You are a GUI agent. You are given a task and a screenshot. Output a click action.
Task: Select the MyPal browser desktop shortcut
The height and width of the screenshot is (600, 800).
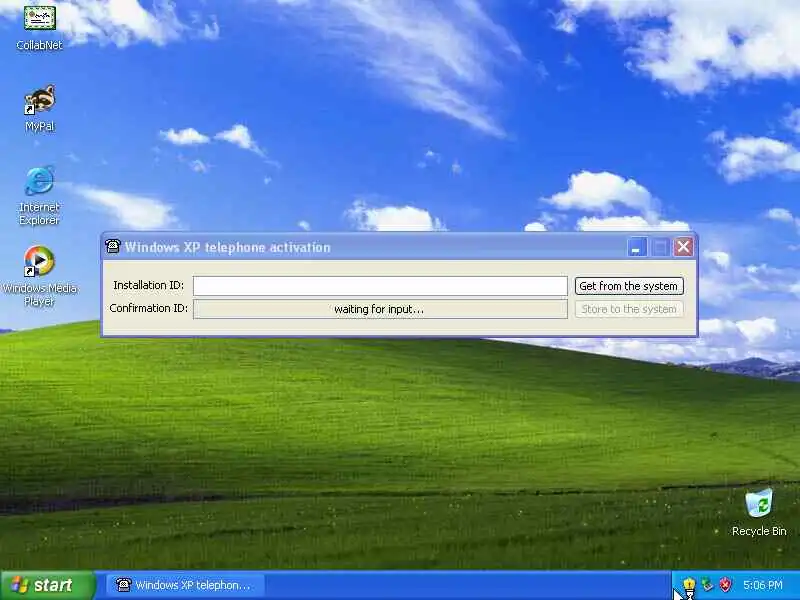(39, 108)
